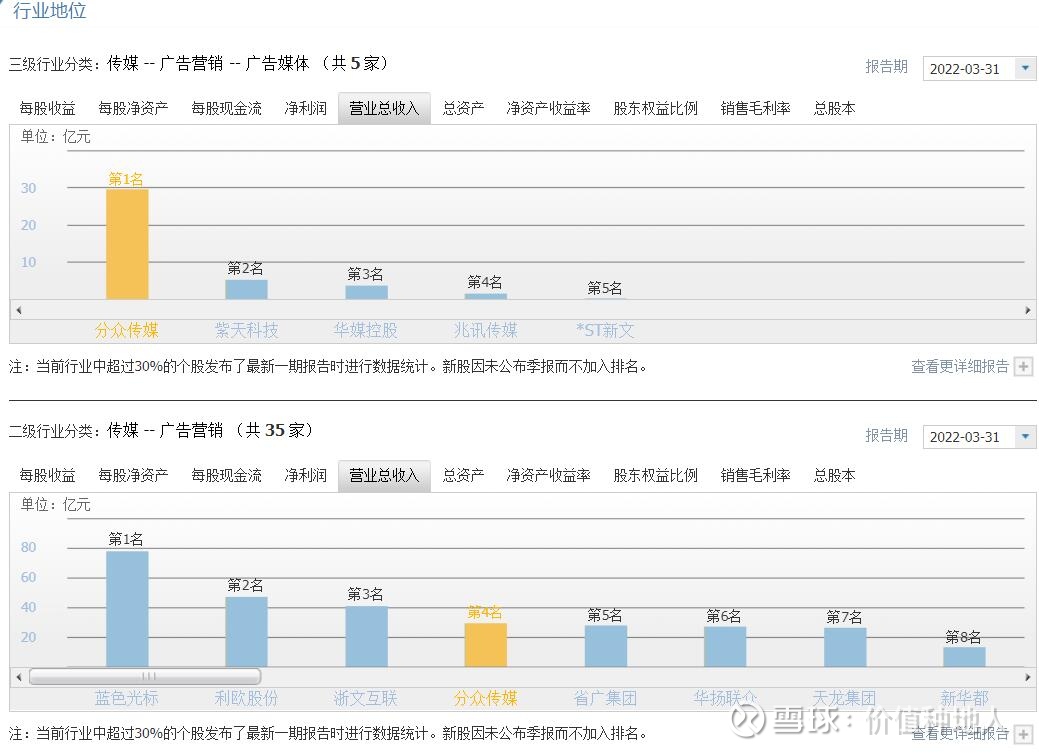Open 省广集团 company link

(x=605, y=697)
